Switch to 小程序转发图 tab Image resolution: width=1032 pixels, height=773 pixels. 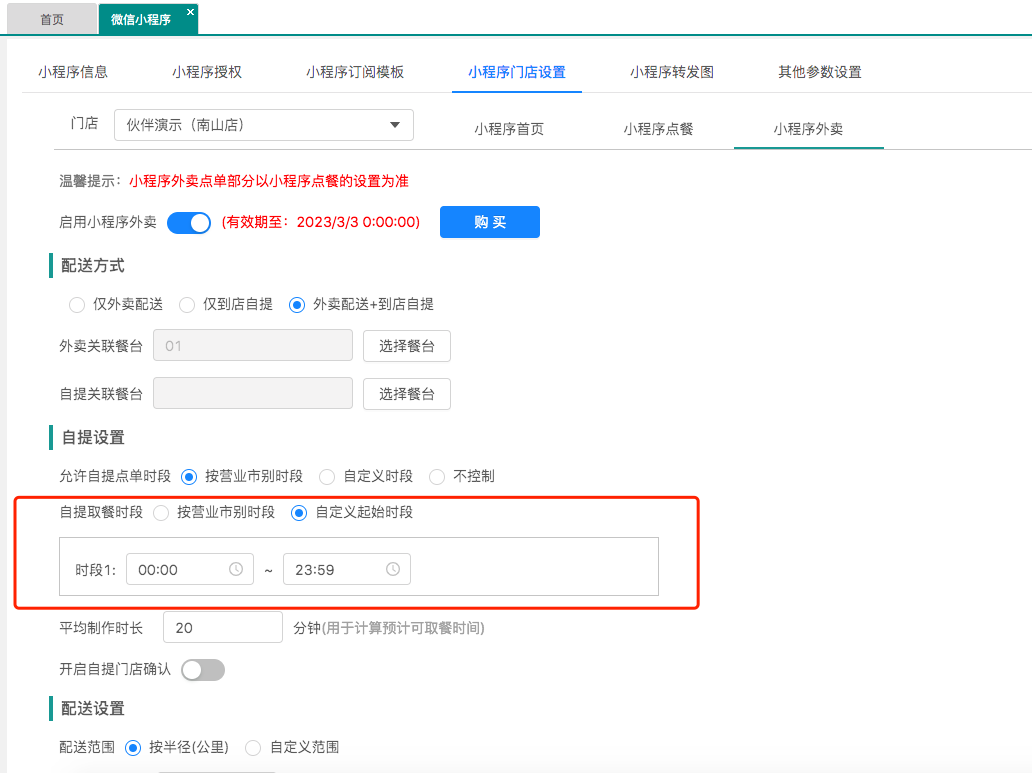click(671, 72)
